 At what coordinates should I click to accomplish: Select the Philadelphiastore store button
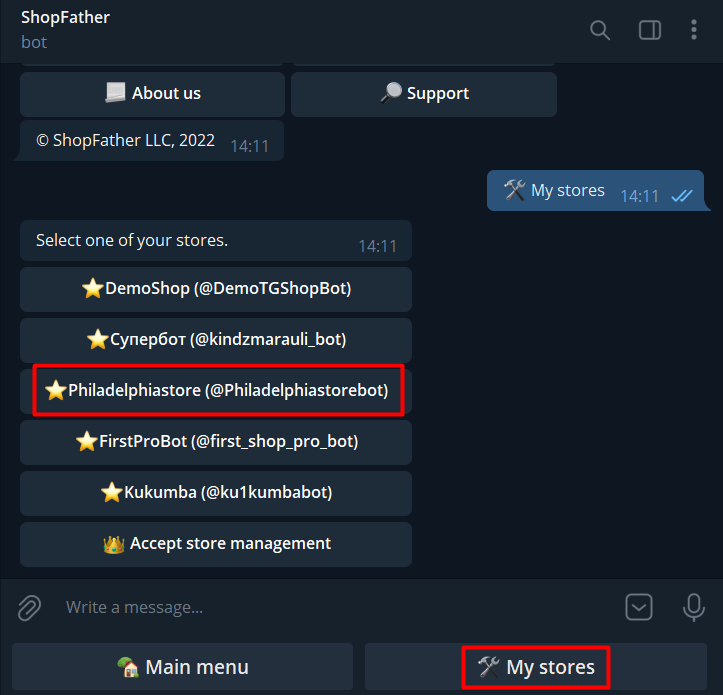click(x=216, y=391)
